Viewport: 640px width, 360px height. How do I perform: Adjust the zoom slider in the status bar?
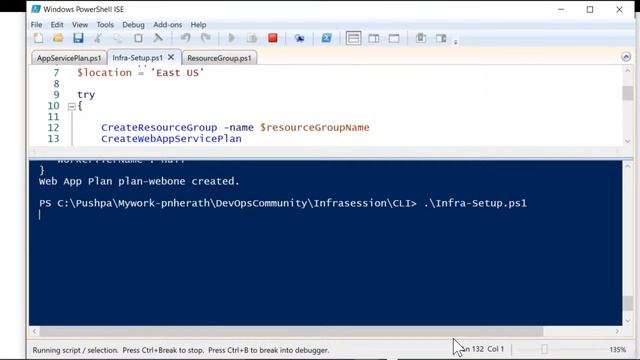tap(544, 349)
